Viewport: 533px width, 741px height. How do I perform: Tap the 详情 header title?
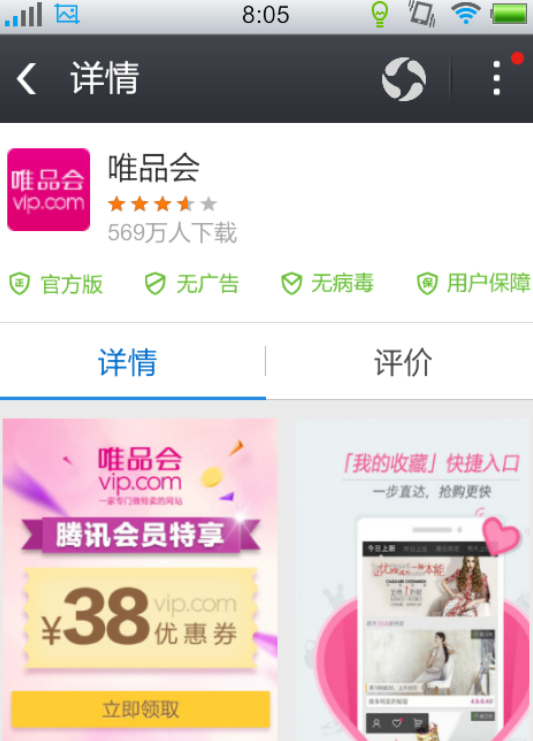tap(105, 78)
